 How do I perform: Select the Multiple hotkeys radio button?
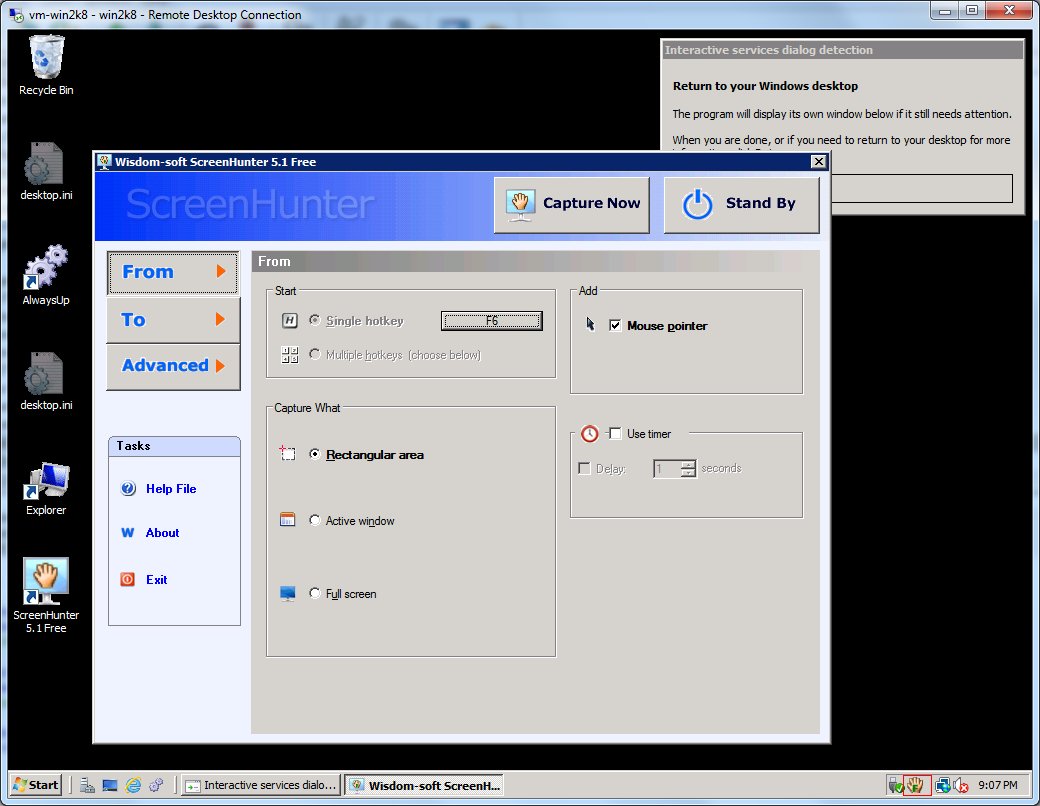[x=314, y=354]
